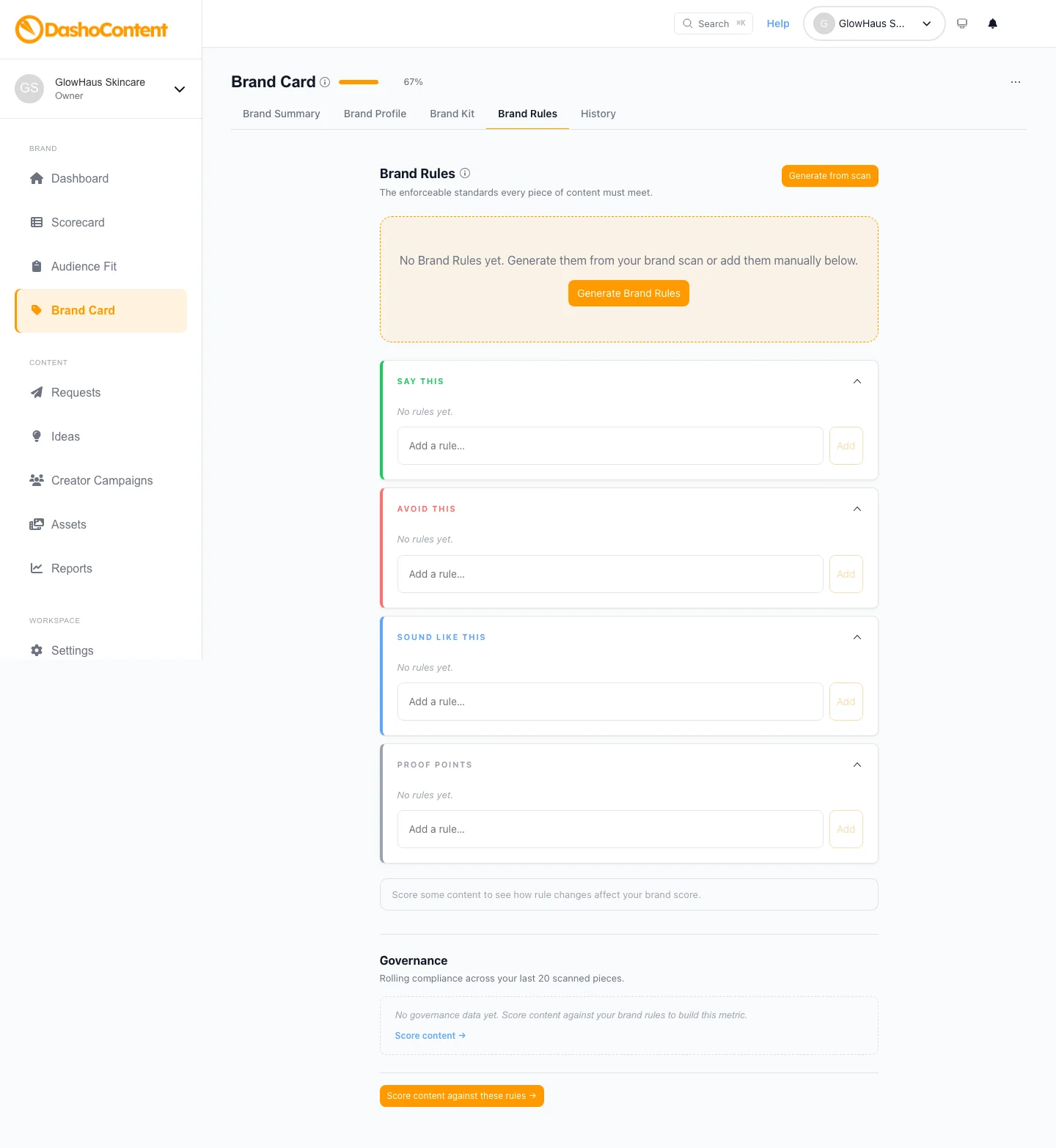
Task: Collapse the Say This section
Action: coord(857,381)
